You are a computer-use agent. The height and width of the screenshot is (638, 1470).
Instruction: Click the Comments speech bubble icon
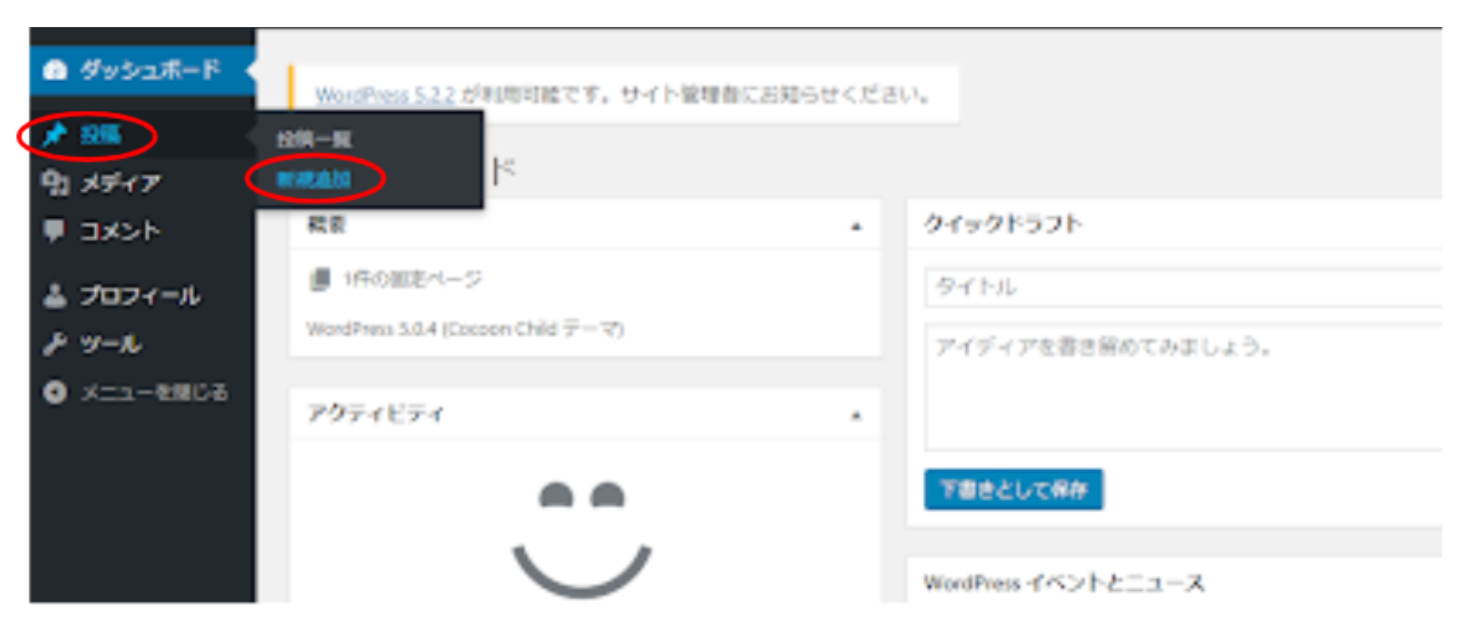54,231
